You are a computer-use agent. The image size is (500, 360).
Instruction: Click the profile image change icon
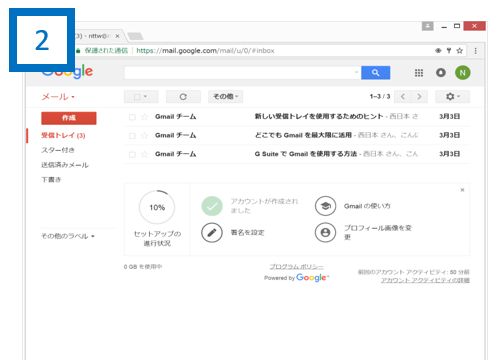325,233
